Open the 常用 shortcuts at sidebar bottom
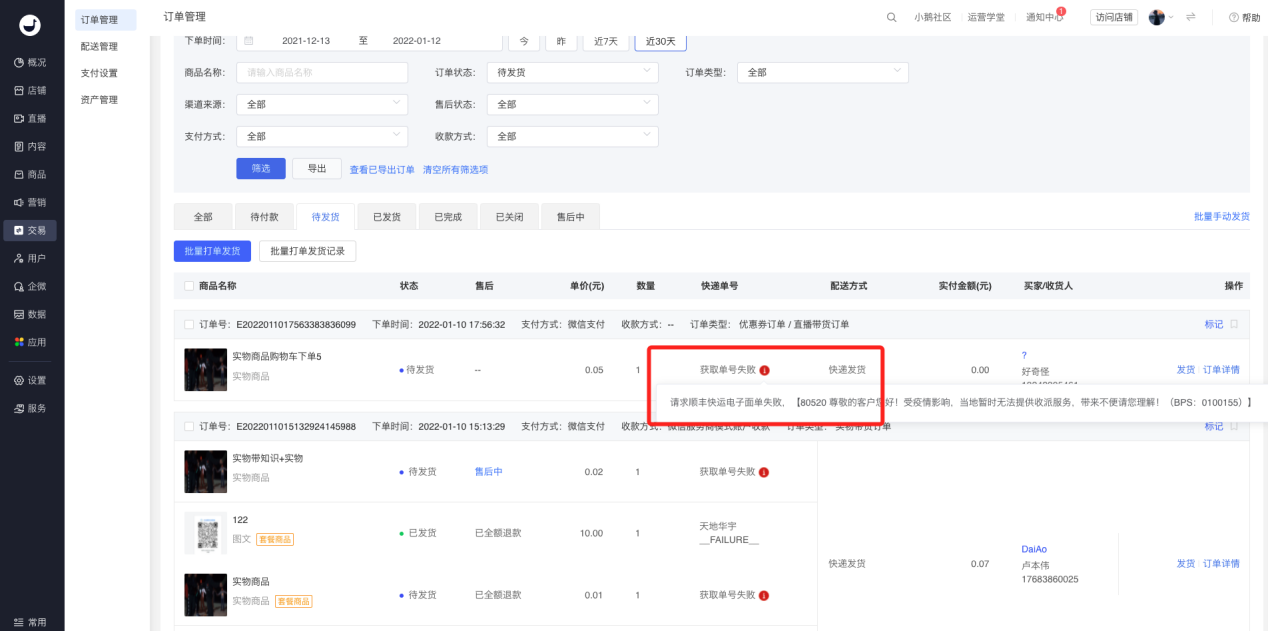This screenshot has width=1268, height=631. tap(31, 622)
